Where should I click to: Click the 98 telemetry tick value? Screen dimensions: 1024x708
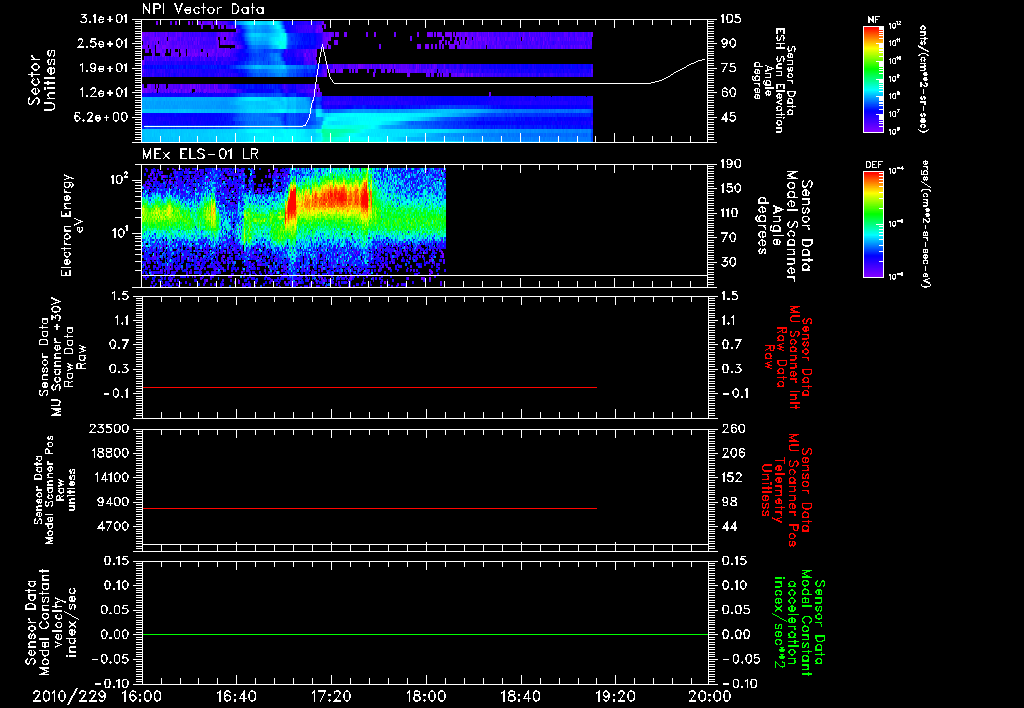(x=728, y=502)
